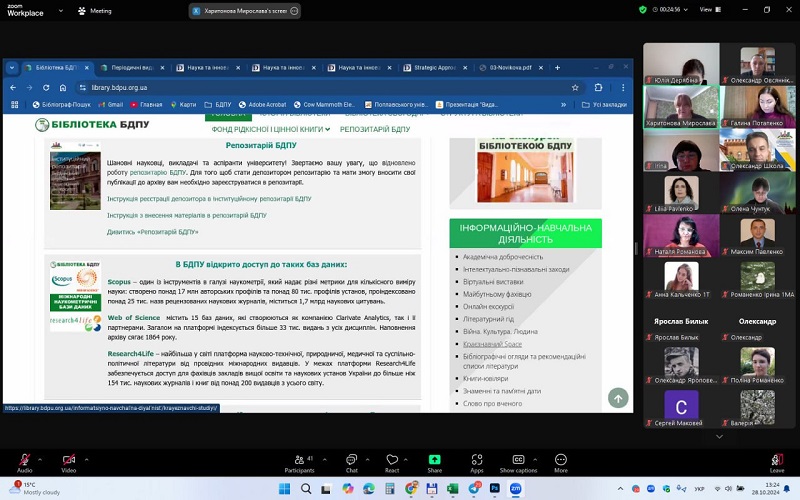
Task: Open the browser three-dot menu
Action: [623, 88]
